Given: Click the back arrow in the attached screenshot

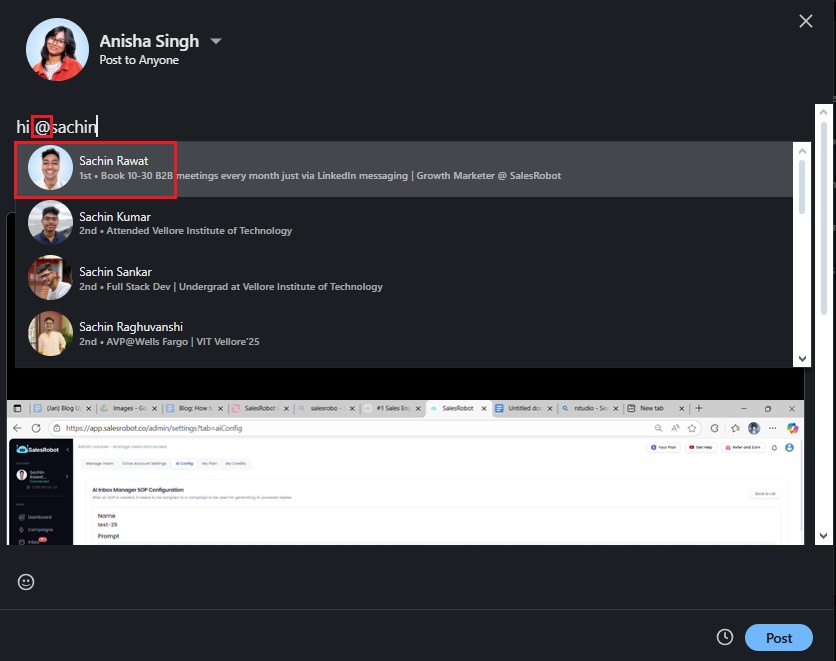Looking at the screenshot, I should point(17,428).
